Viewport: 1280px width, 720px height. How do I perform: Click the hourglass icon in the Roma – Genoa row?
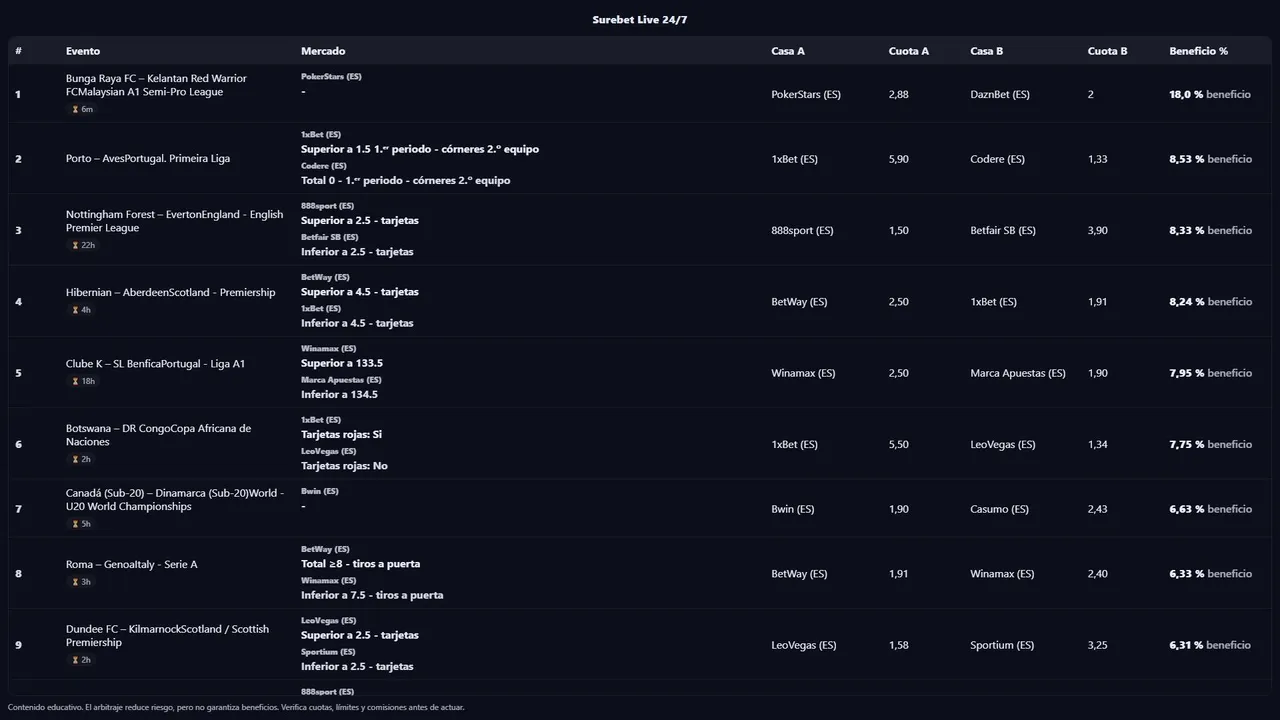(x=75, y=582)
